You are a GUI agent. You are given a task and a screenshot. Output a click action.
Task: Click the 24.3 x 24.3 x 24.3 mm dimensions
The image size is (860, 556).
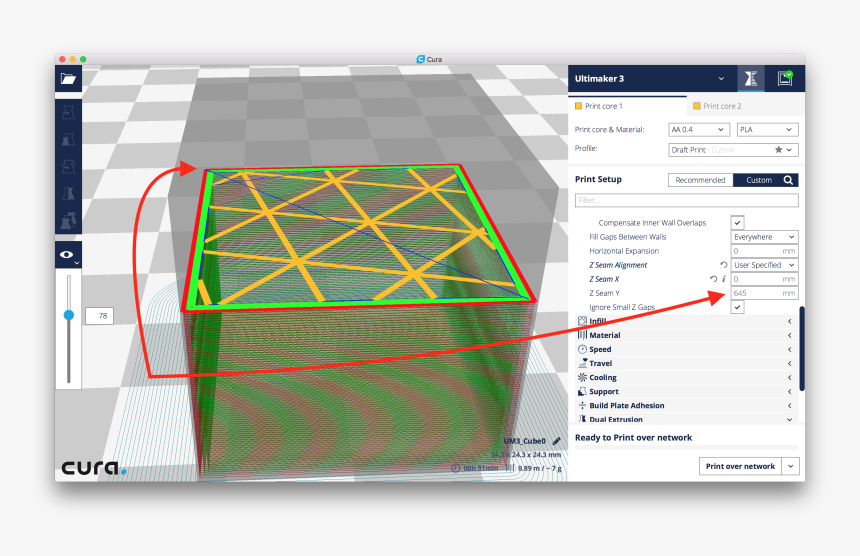(526, 455)
